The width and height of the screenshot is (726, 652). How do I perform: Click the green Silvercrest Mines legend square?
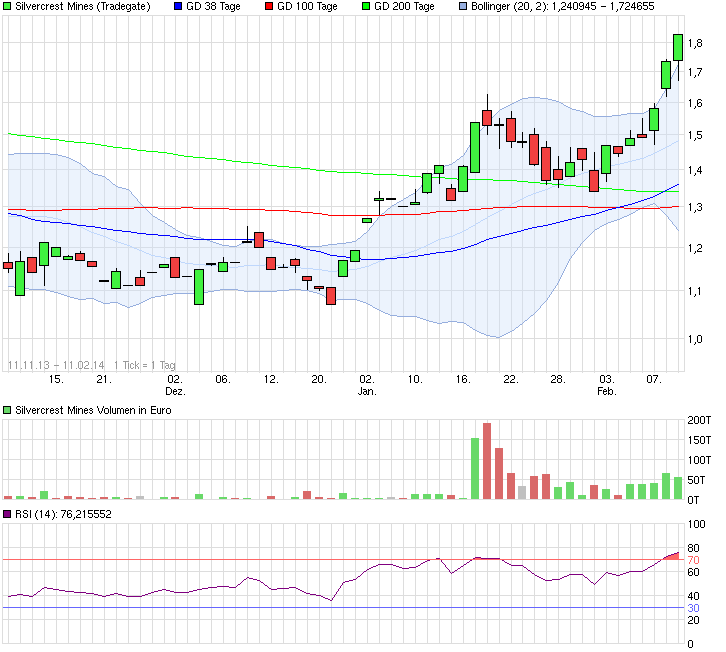8,7
